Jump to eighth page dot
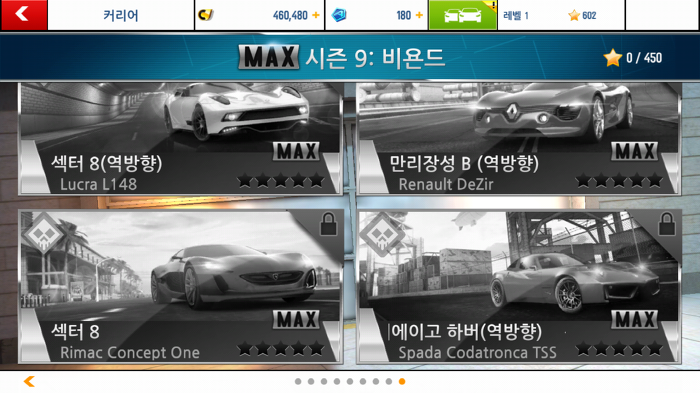The height and width of the screenshot is (393, 700). tap(389, 381)
